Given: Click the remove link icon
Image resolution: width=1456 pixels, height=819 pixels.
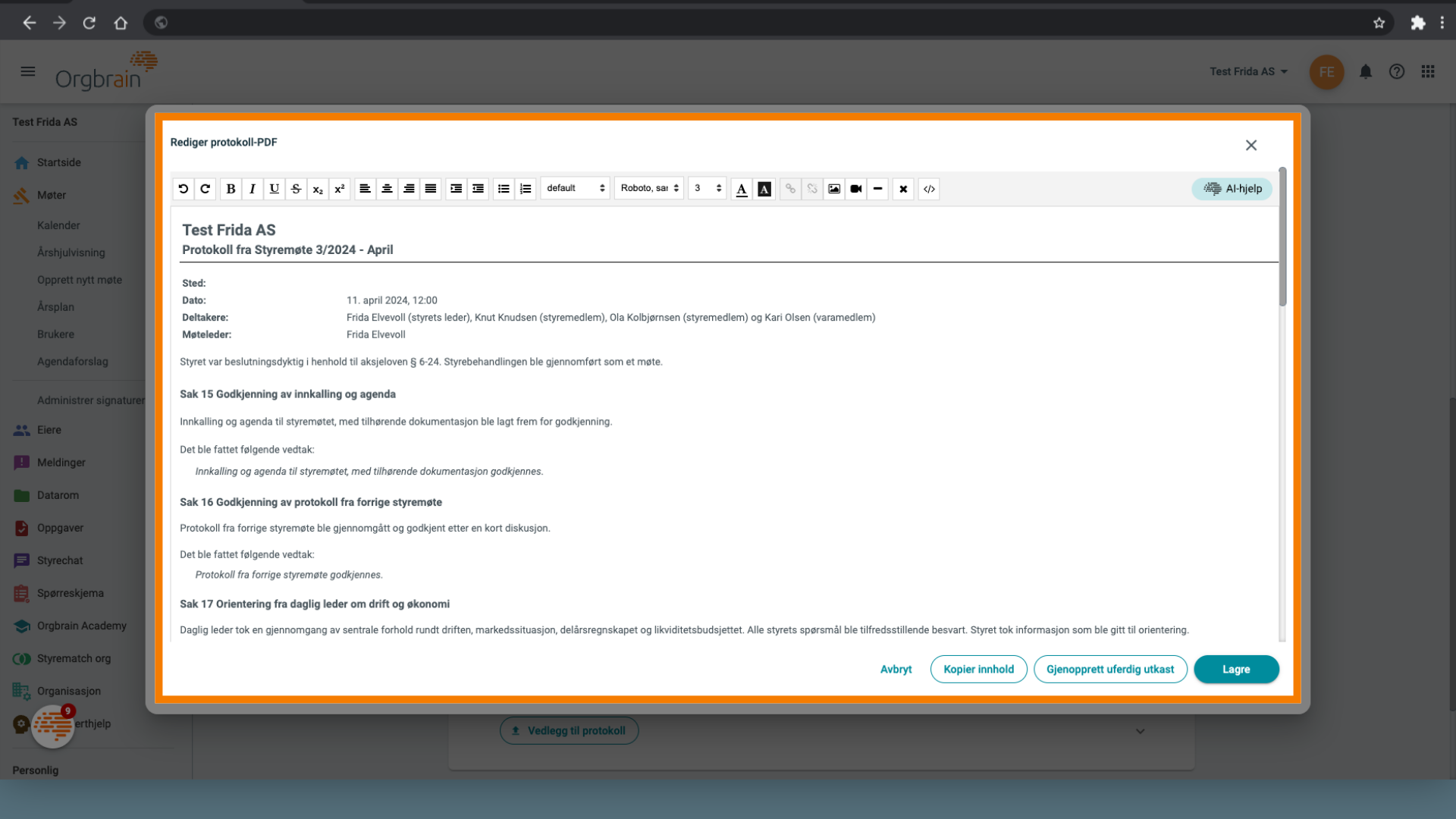Looking at the screenshot, I should coord(812,189).
